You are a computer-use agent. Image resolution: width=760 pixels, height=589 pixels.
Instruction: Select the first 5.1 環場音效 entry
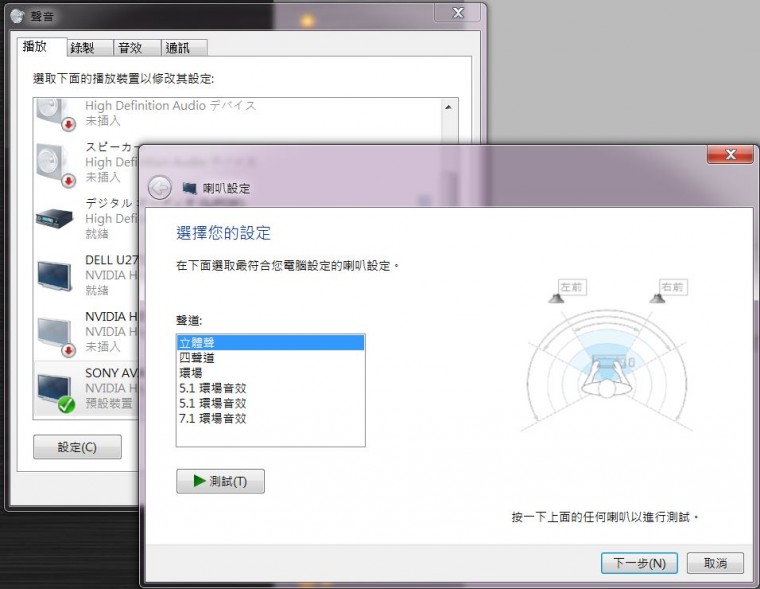pyautogui.click(x=270, y=388)
